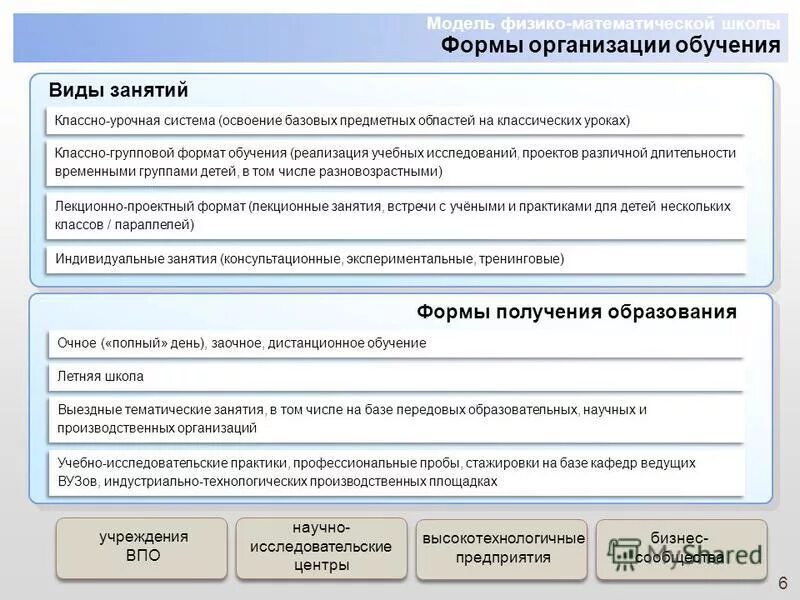Select the 'Модель физико-математической школы' subtitle
800x600 pixels.
(x=603, y=23)
